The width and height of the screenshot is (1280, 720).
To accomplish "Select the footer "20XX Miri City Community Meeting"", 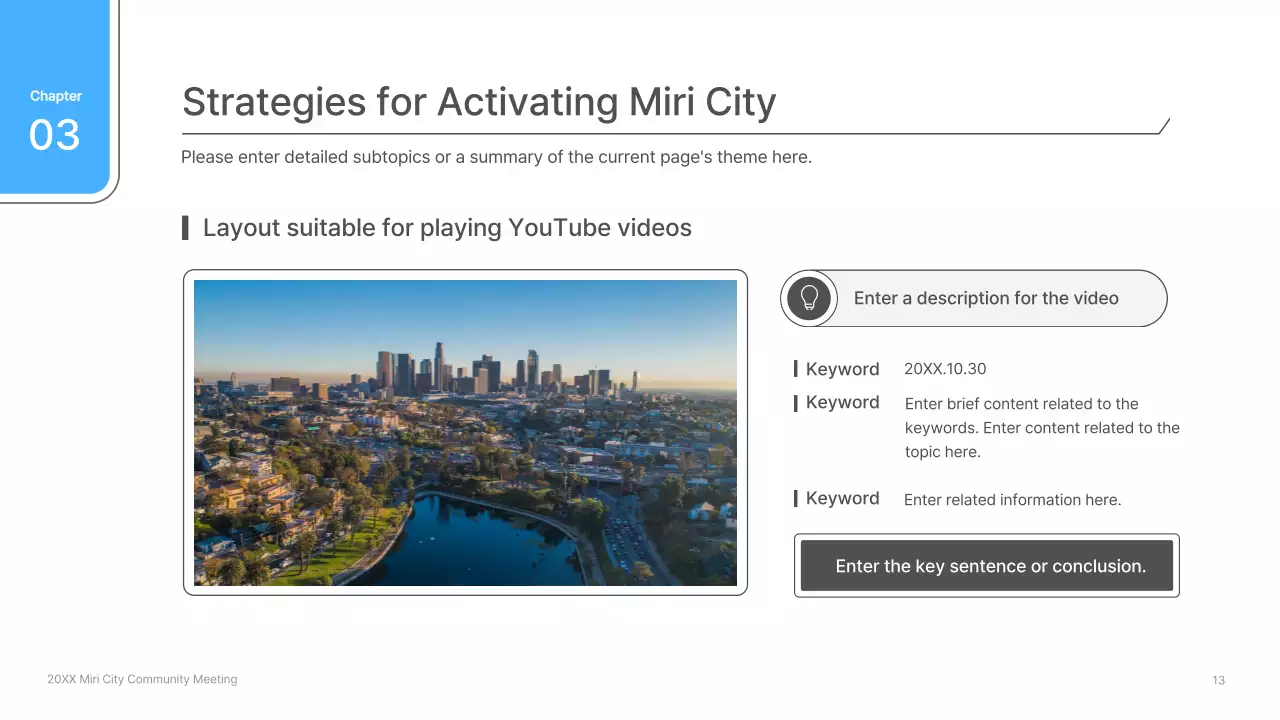I will [x=142, y=679].
